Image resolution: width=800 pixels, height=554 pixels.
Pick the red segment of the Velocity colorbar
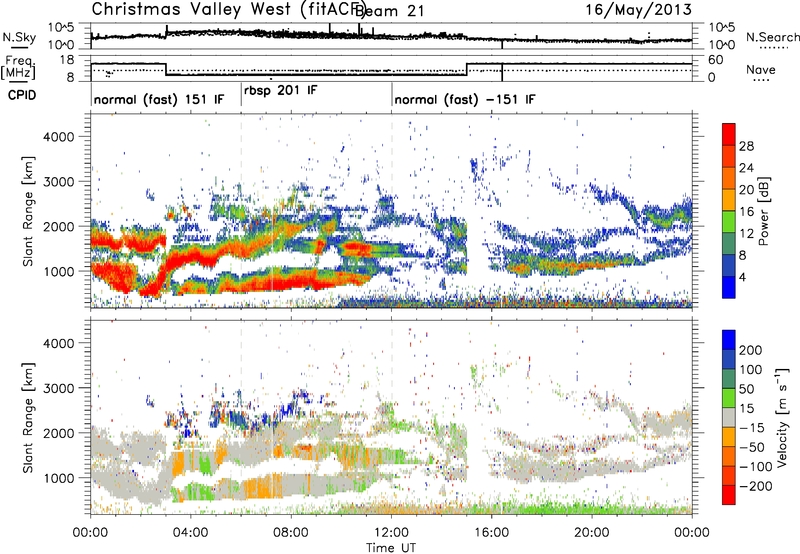[x=729, y=495]
